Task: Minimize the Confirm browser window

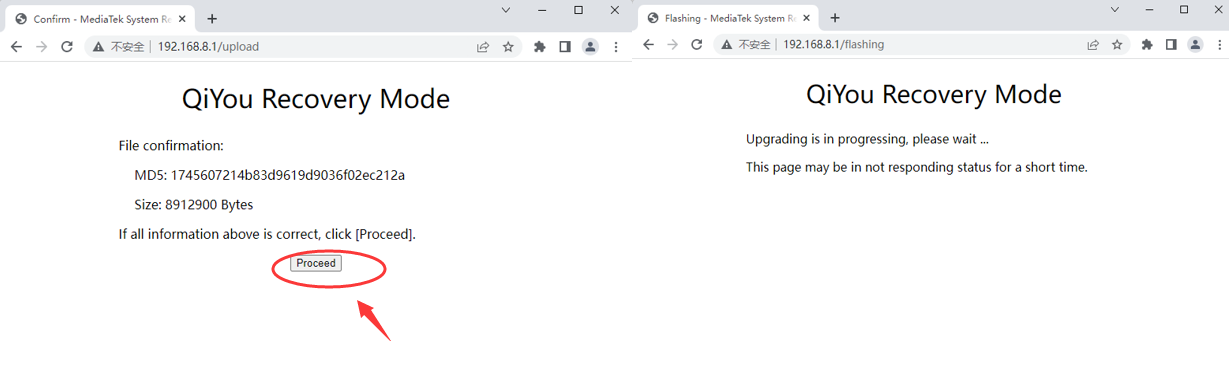Action: pyautogui.click(x=543, y=9)
